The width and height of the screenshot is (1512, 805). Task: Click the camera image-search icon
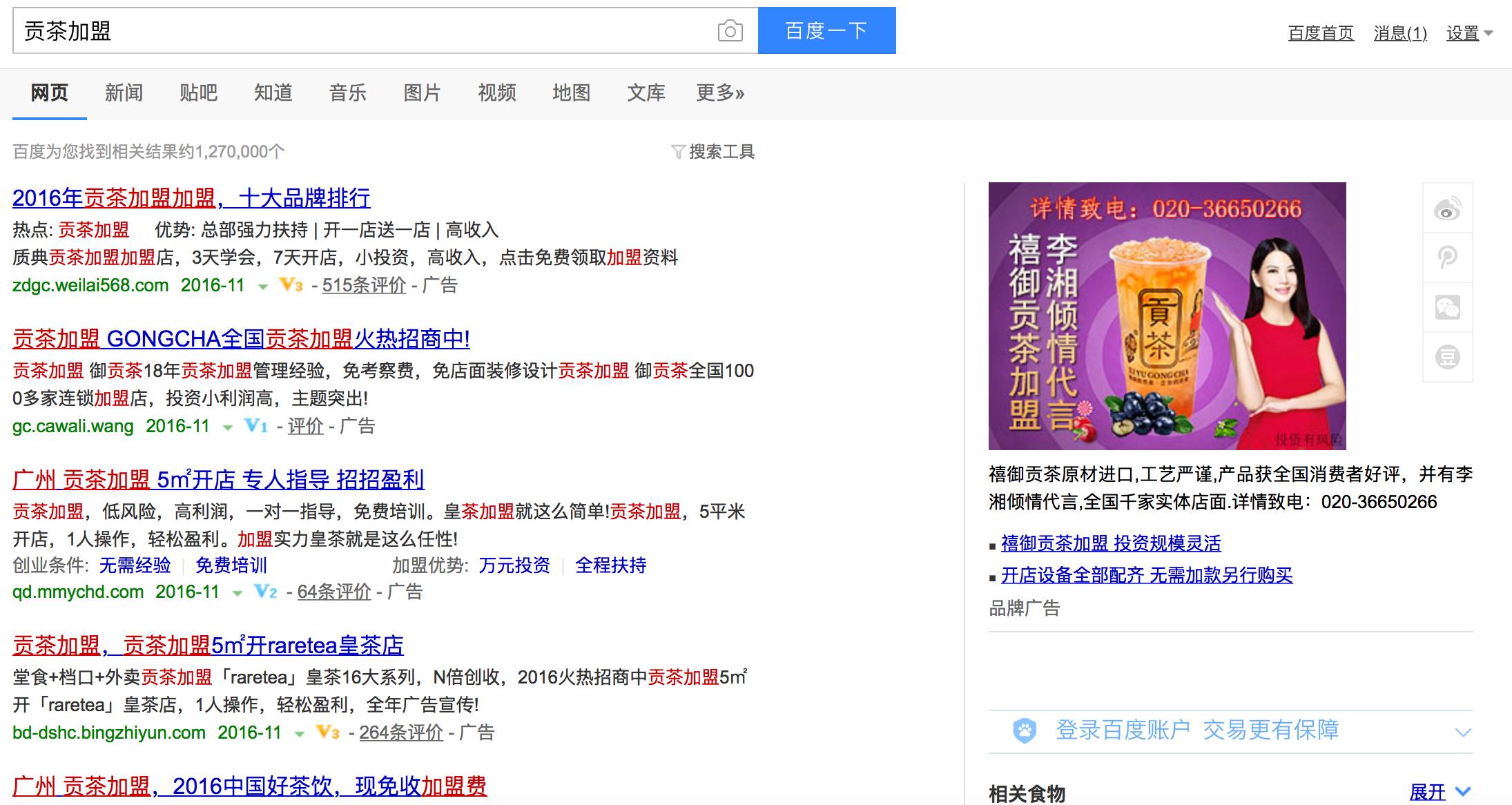(x=730, y=31)
